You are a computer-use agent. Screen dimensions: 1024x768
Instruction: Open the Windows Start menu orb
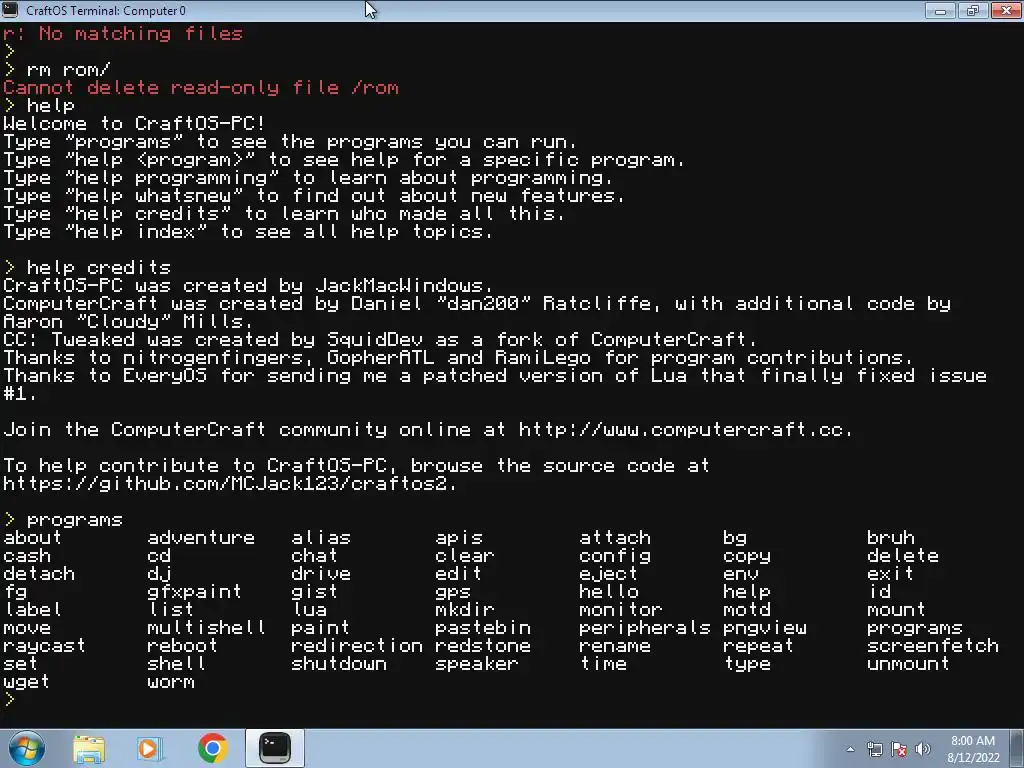[26, 748]
